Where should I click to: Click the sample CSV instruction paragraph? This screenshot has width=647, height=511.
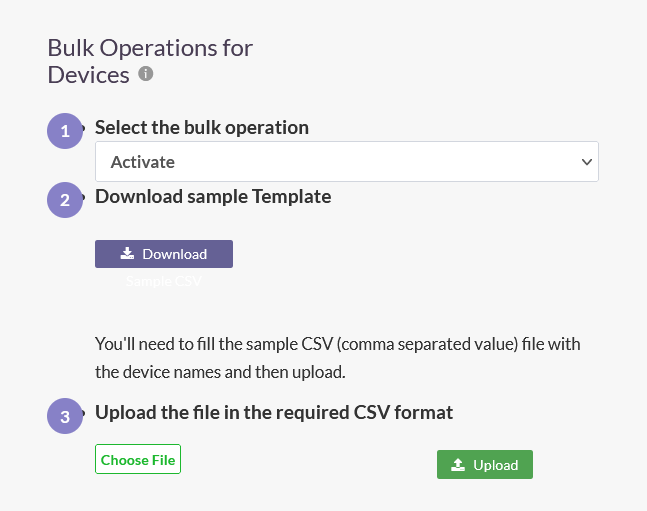click(x=338, y=358)
